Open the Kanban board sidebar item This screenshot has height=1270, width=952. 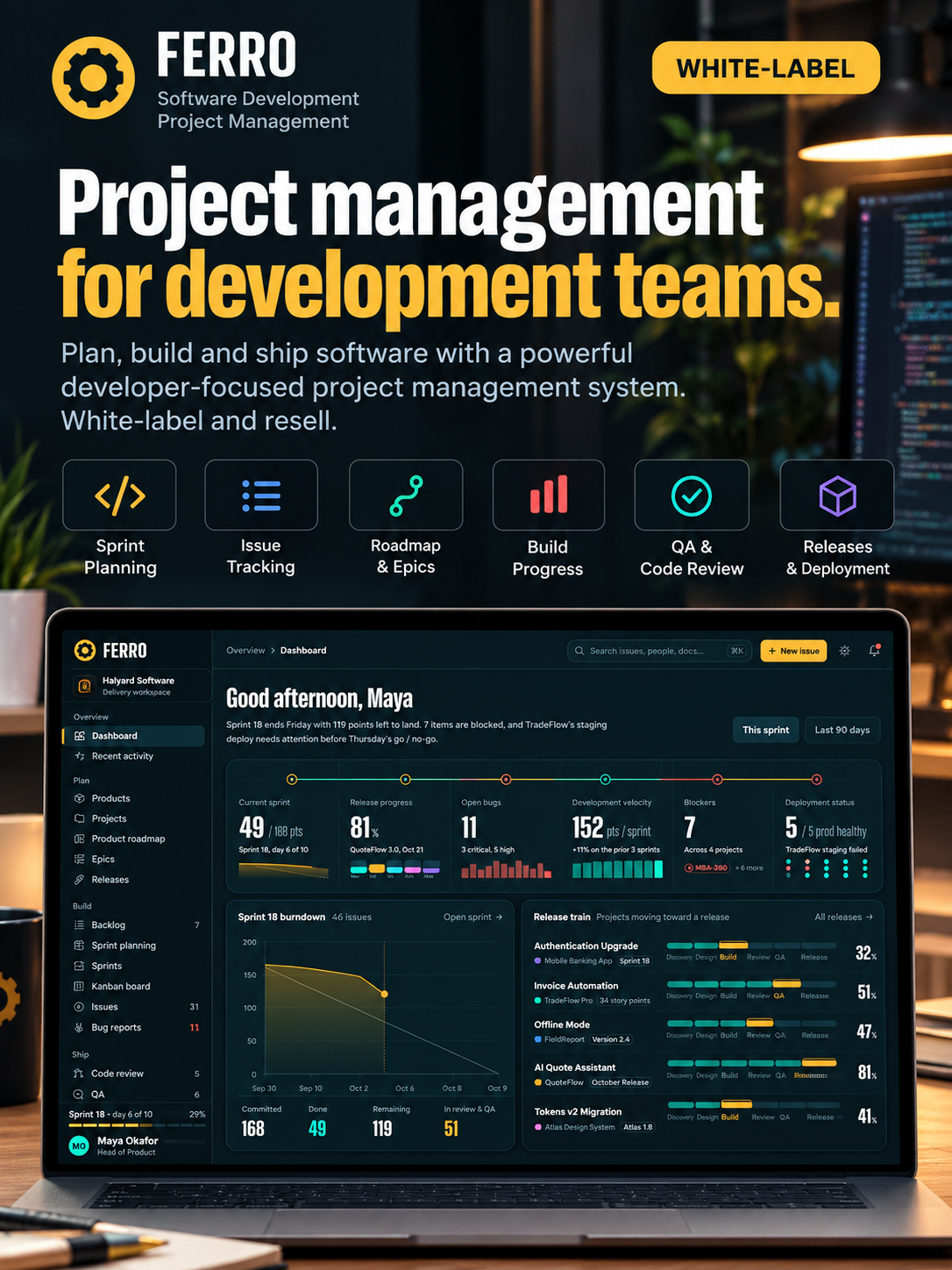pos(135,986)
